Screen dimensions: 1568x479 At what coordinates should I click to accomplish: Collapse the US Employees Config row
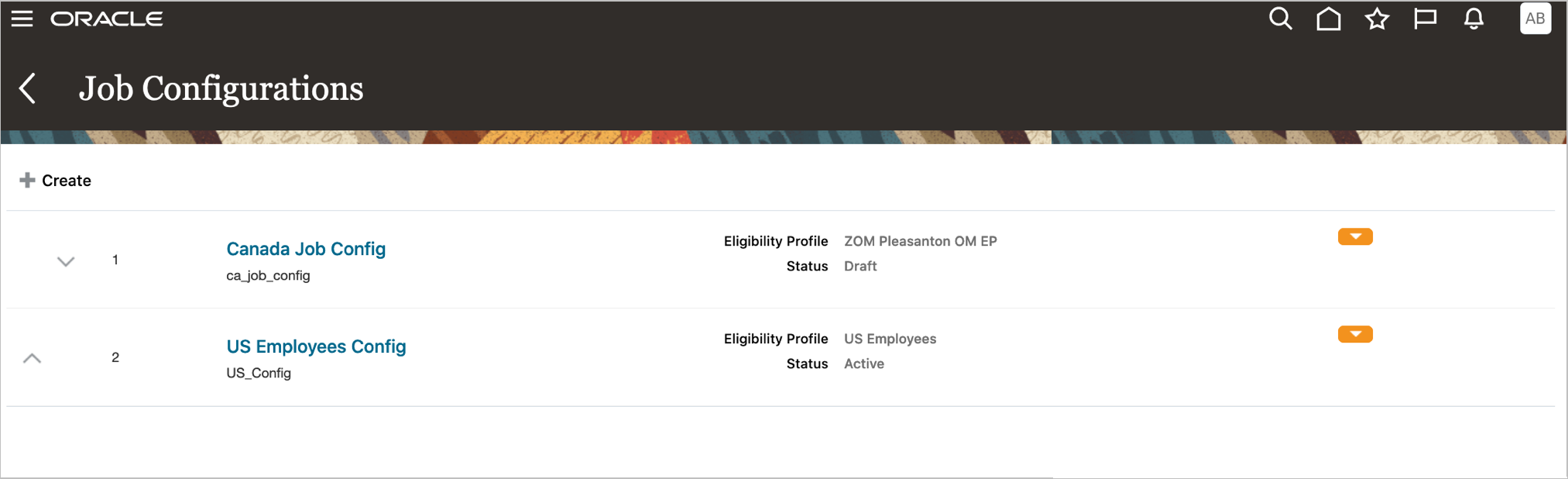coord(33,358)
